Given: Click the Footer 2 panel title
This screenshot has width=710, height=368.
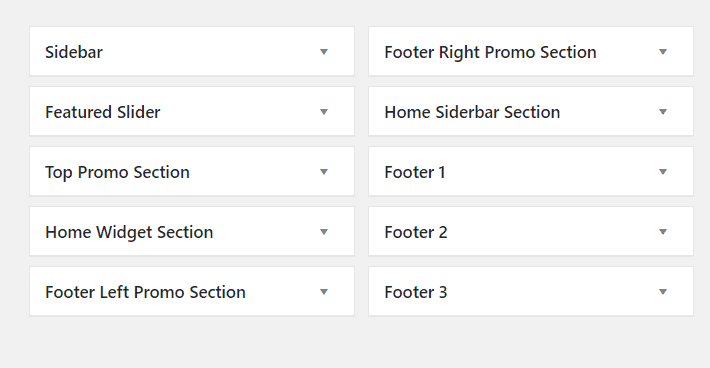Looking at the screenshot, I should tap(416, 232).
